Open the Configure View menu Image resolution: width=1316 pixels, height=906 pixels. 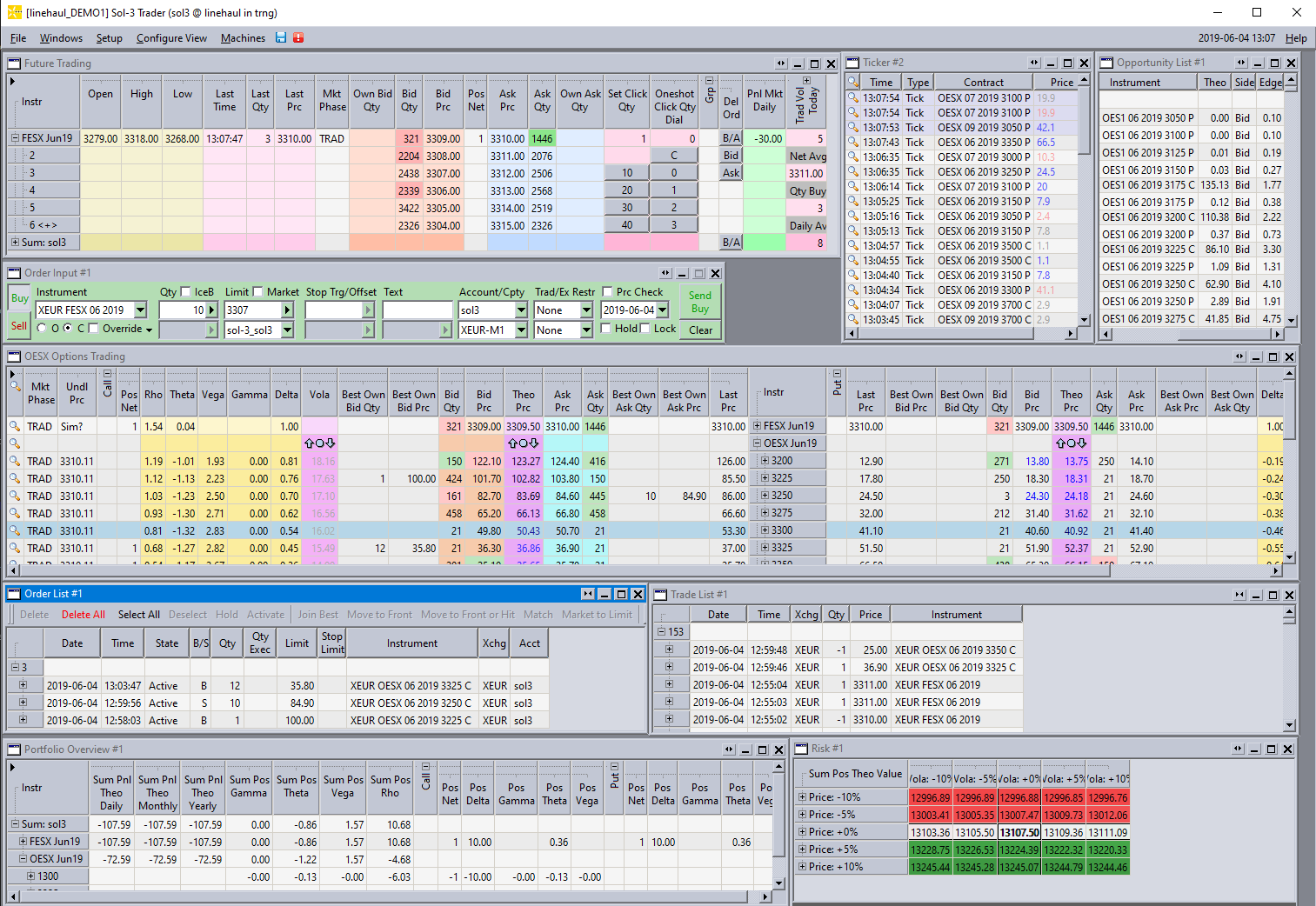pyautogui.click(x=171, y=38)
